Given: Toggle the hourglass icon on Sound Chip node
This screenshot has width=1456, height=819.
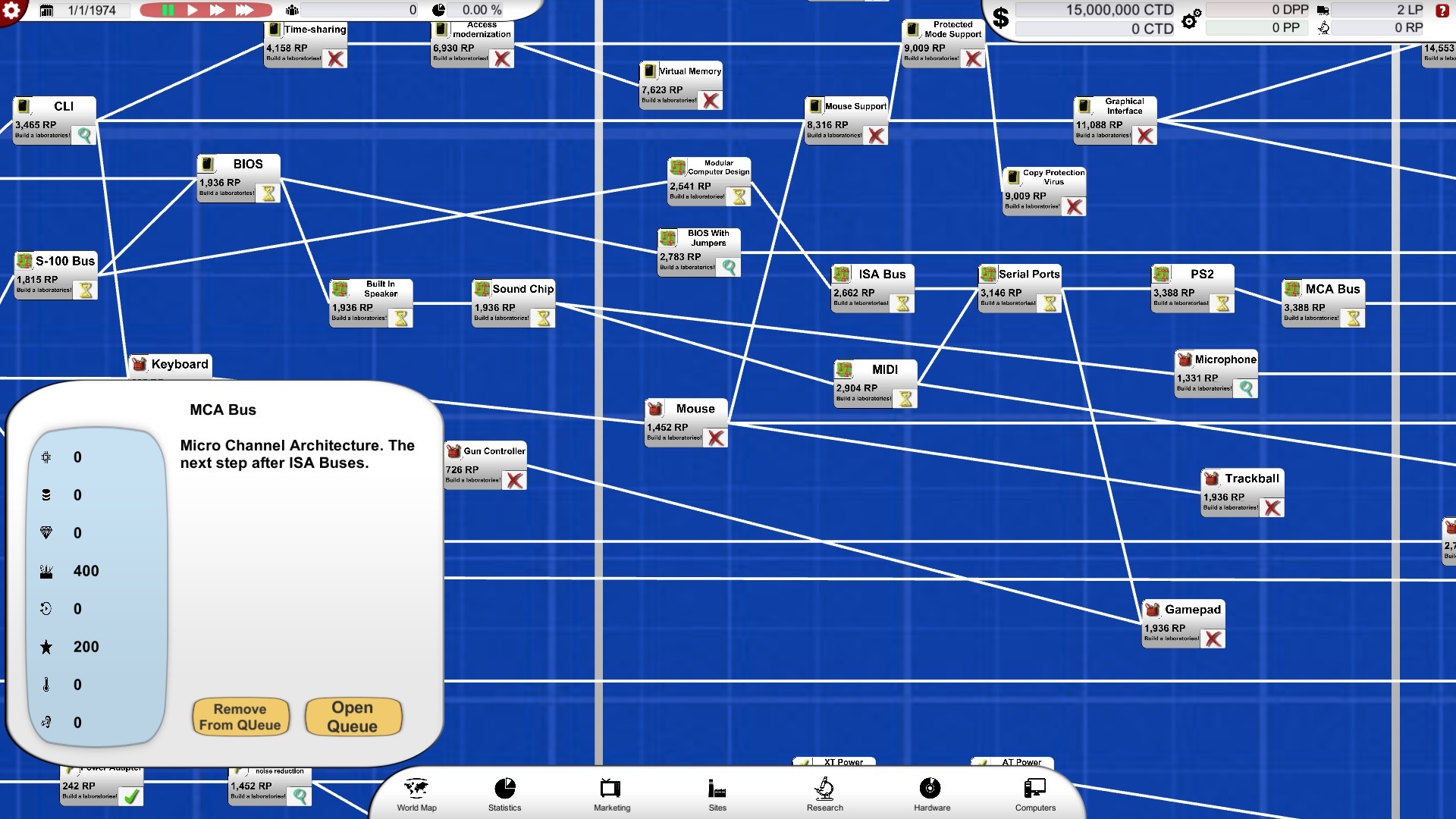Looking at the screenshot, I should click(x=544, y=318).
